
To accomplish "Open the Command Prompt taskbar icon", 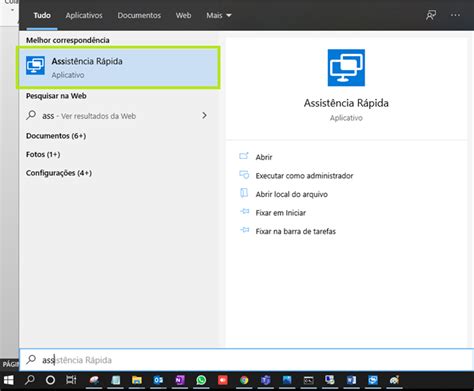I will click(x=308, y=380).
